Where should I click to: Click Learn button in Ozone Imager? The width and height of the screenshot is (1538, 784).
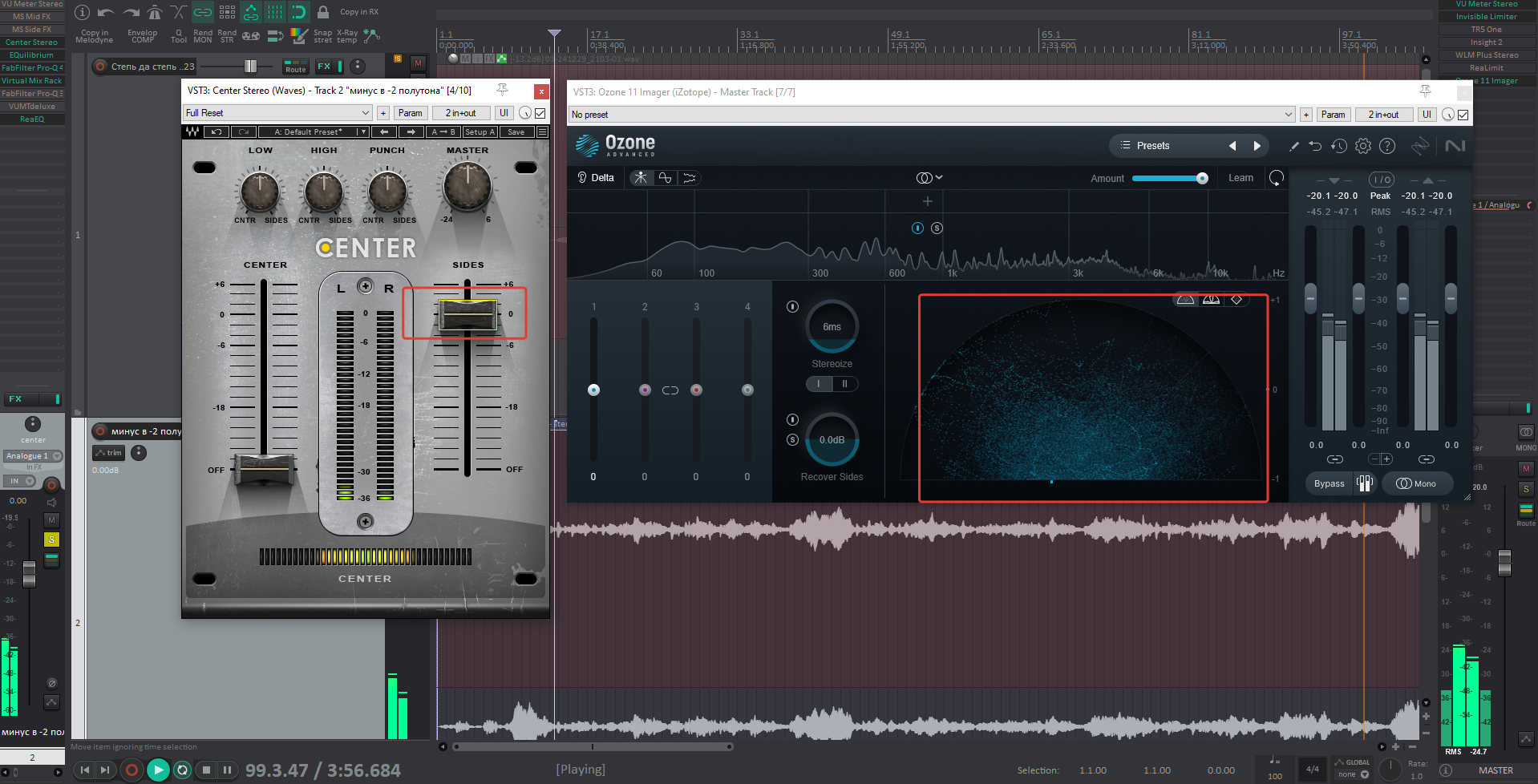1241,178
